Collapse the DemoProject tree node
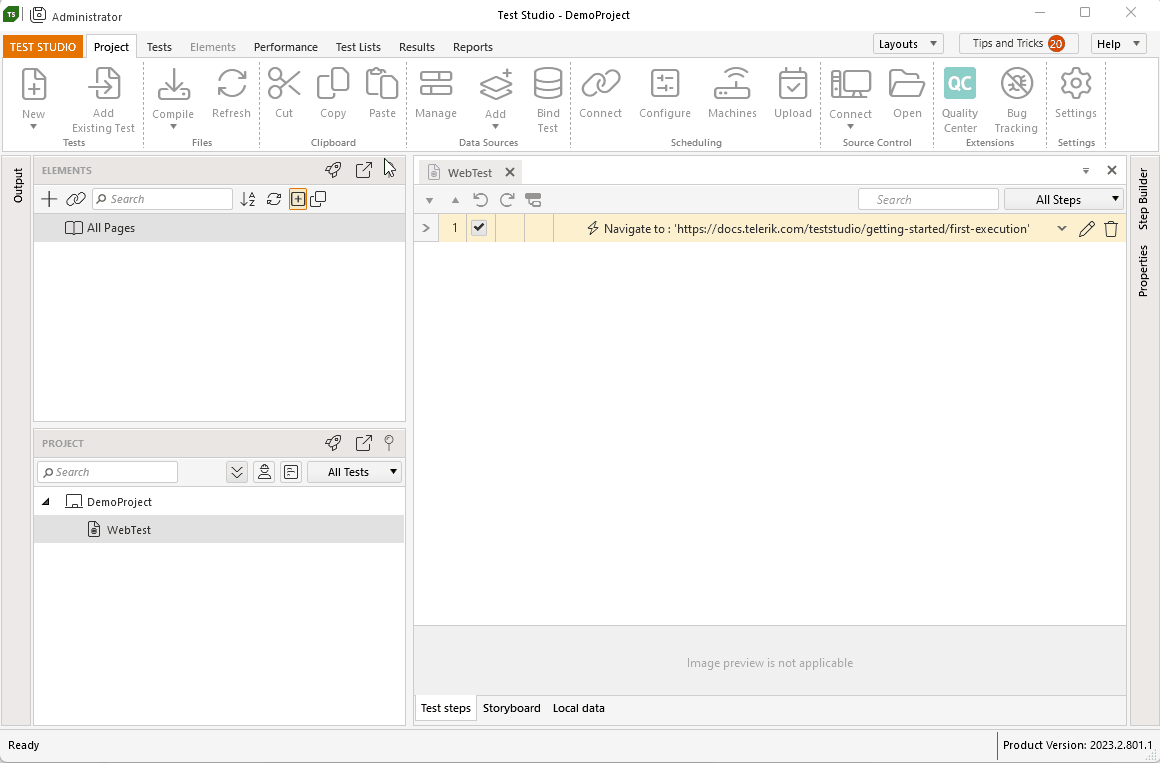The height and width of the screenshot is (763, 1160). point(46,502)
